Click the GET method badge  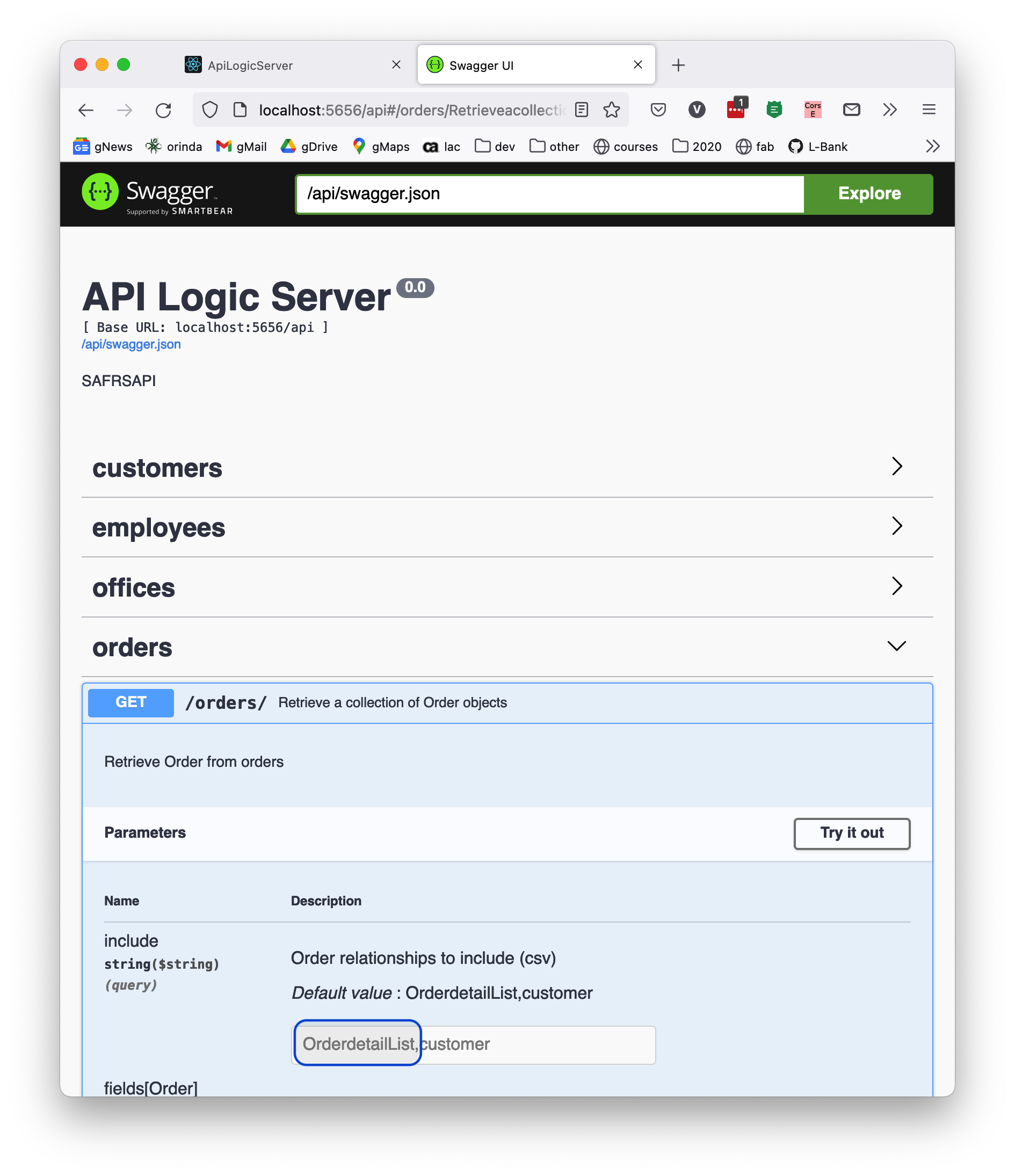click(130, 703)
